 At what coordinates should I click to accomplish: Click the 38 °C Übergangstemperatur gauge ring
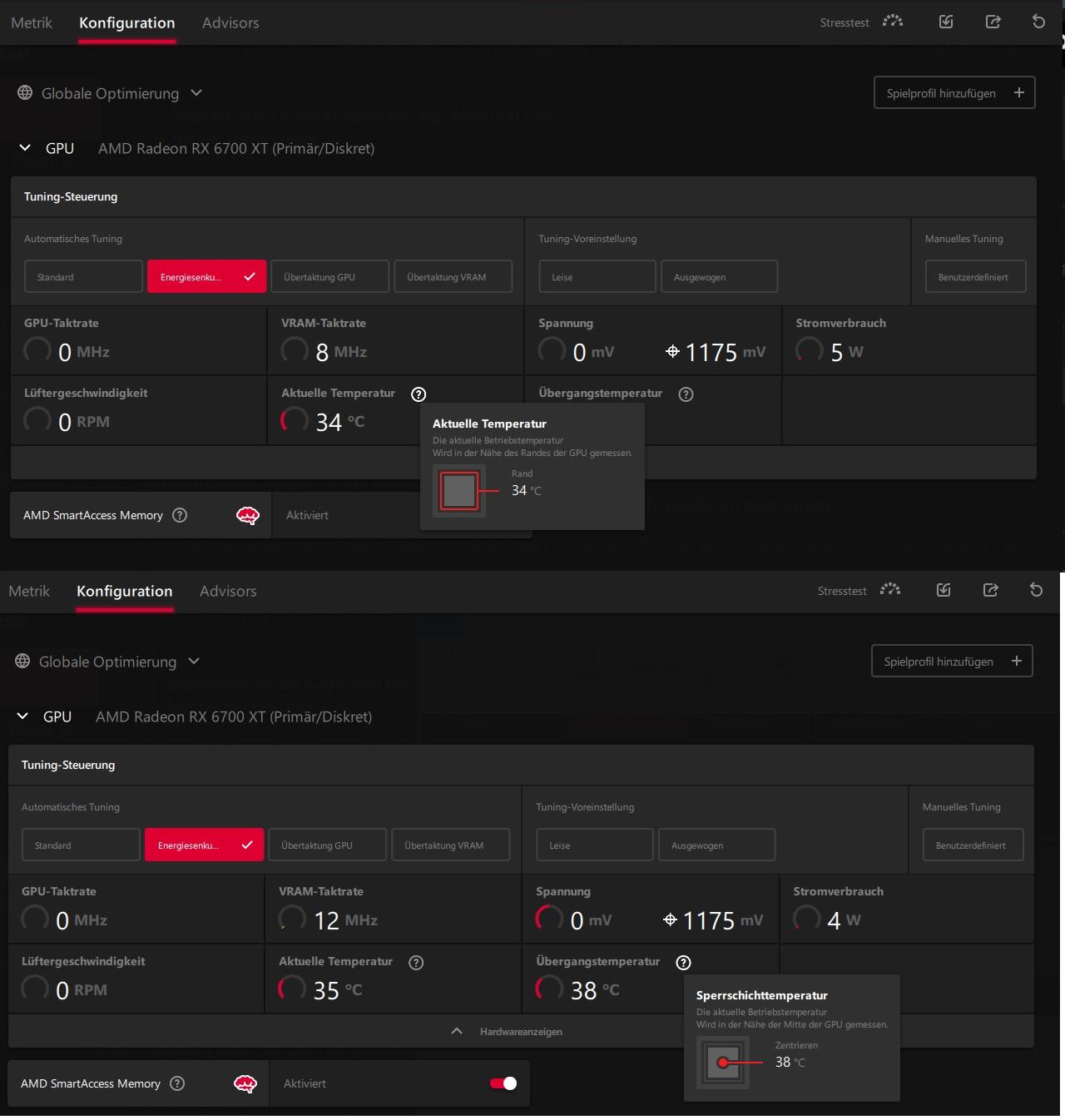point(549,989)
